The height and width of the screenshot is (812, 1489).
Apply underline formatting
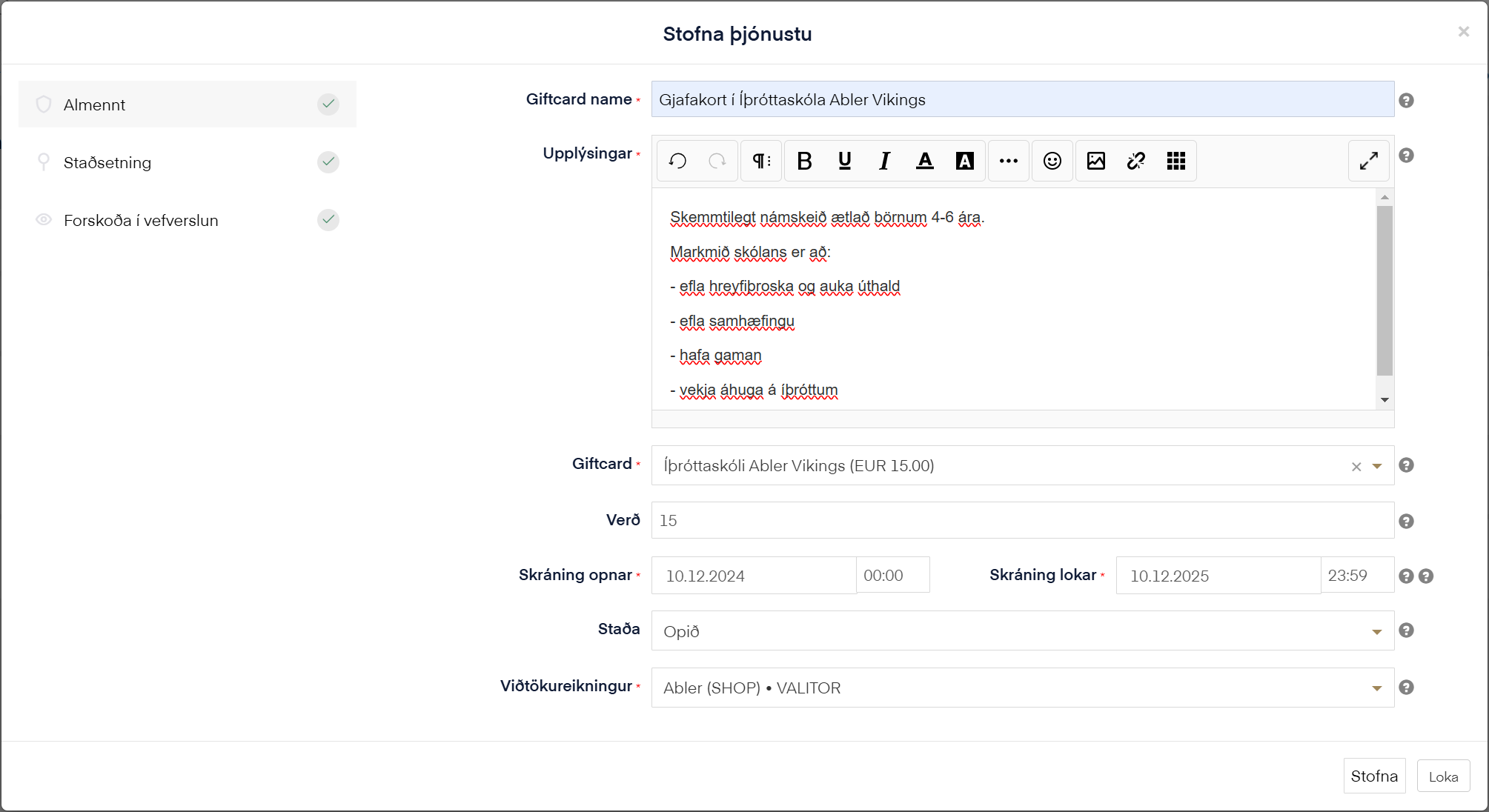844,161
